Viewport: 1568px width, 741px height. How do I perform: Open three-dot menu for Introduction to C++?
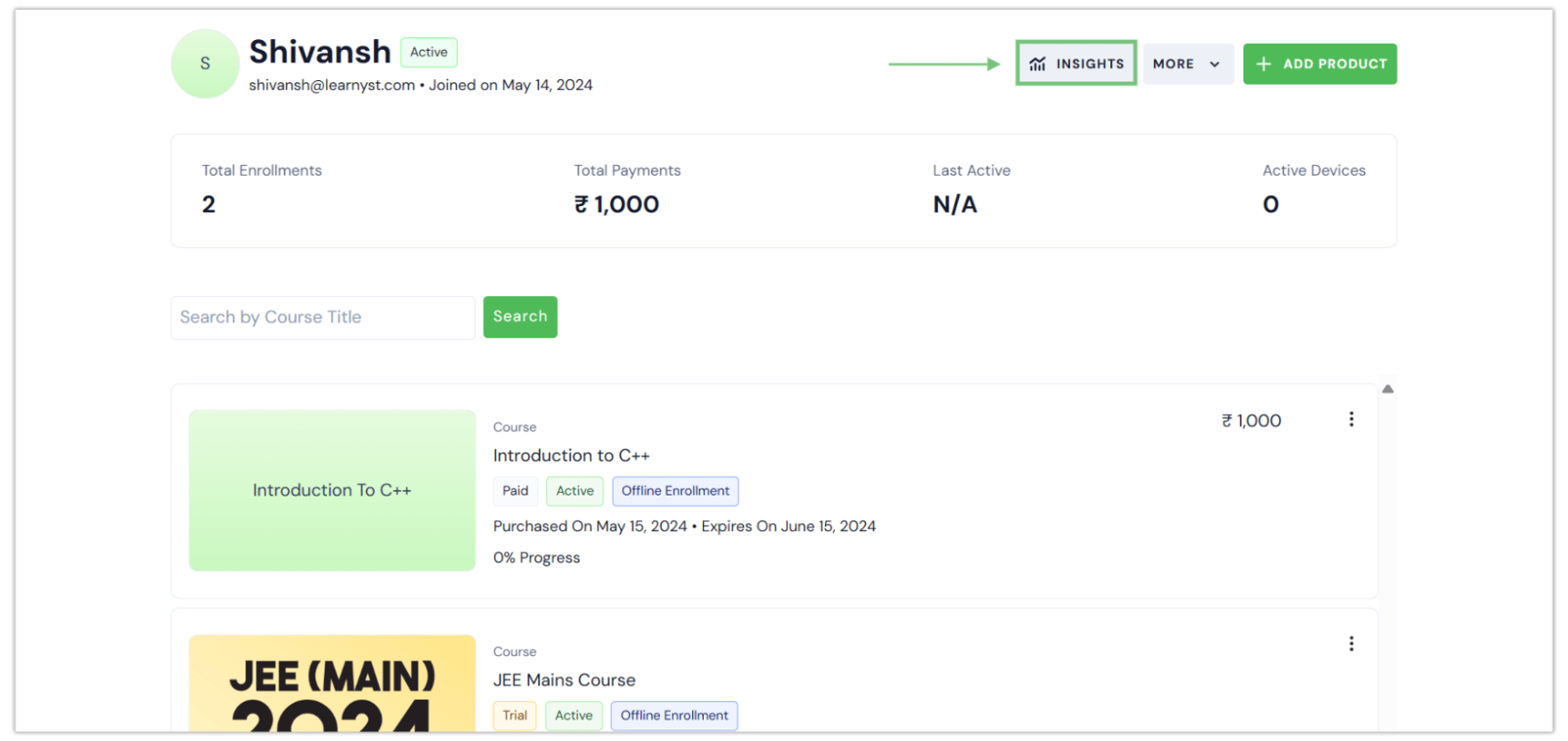(x=1351, y=419)
